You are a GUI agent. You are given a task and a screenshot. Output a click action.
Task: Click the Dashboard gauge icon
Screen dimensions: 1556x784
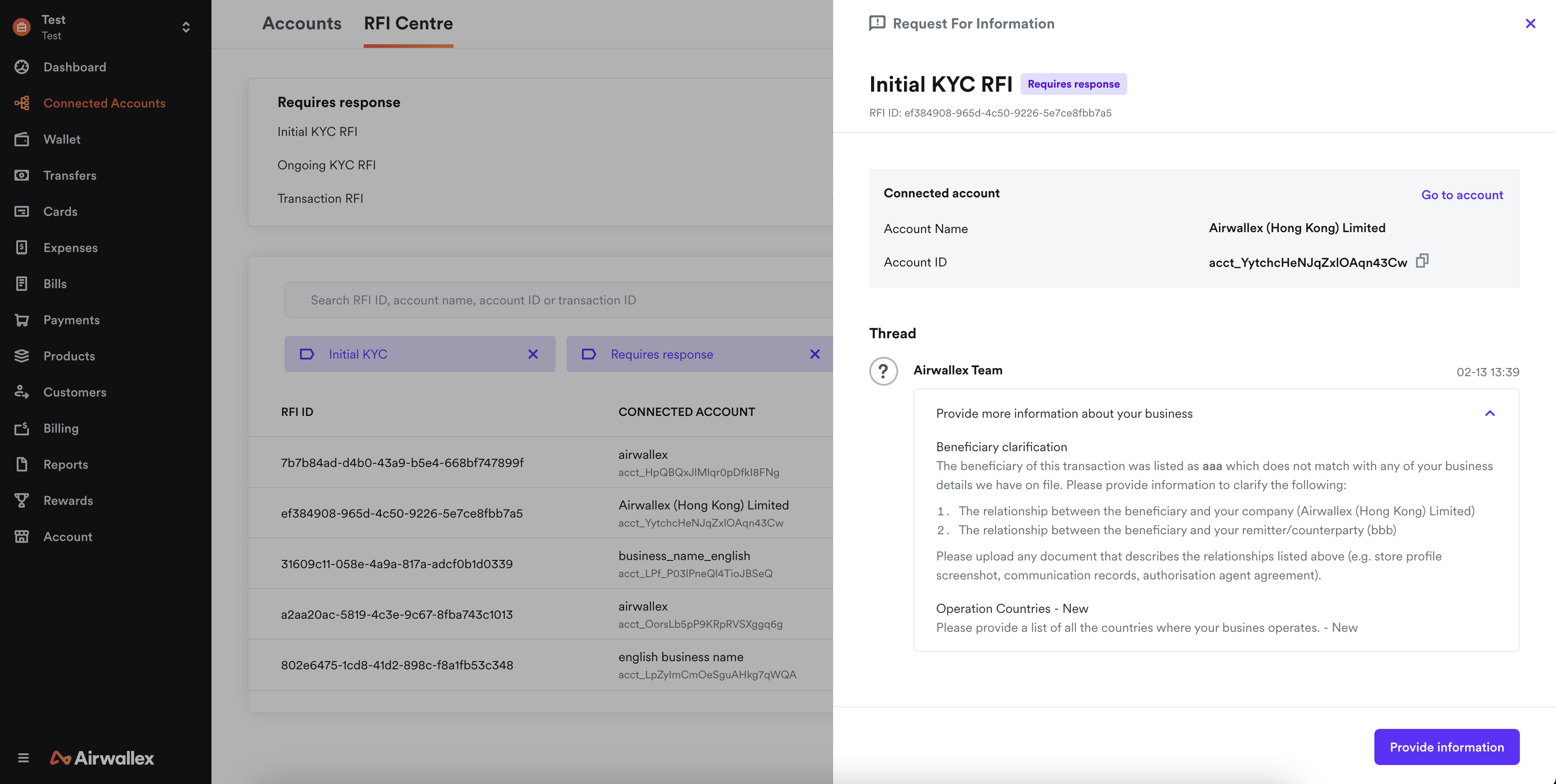pos(22,67)
